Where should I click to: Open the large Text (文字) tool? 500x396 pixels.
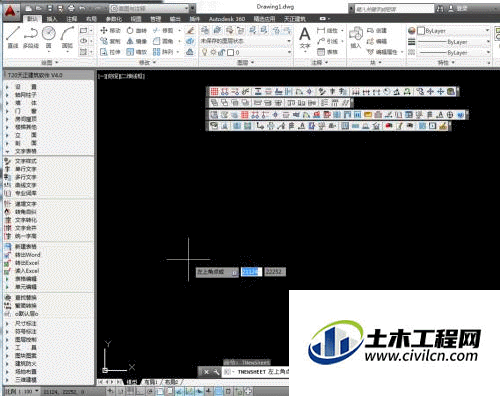[x=305, y=37]
